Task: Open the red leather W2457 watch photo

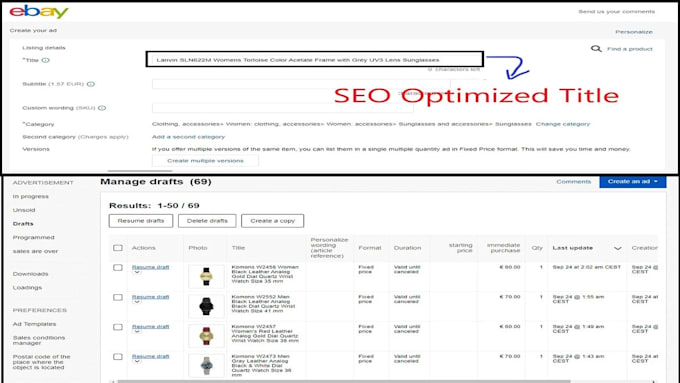Action: click(x=206, y=336)
